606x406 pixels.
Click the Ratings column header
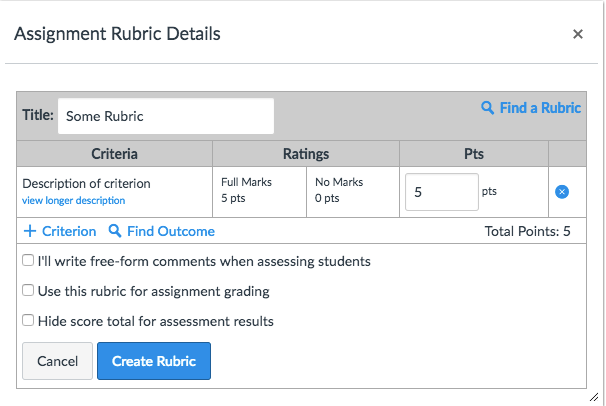[305, 154]
